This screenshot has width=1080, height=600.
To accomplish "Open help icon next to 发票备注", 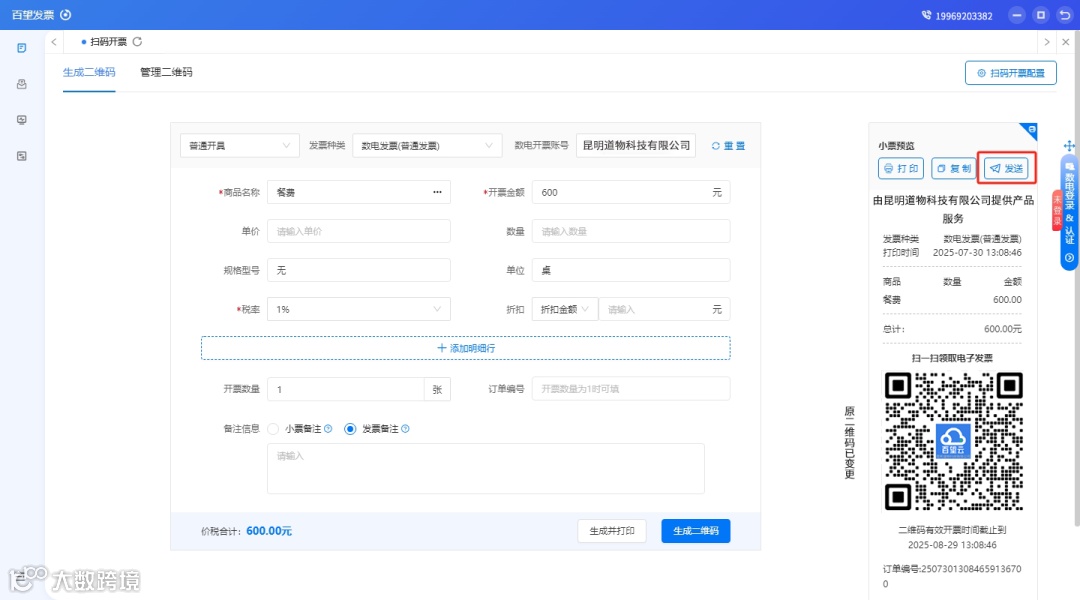I will coord(406,428).
